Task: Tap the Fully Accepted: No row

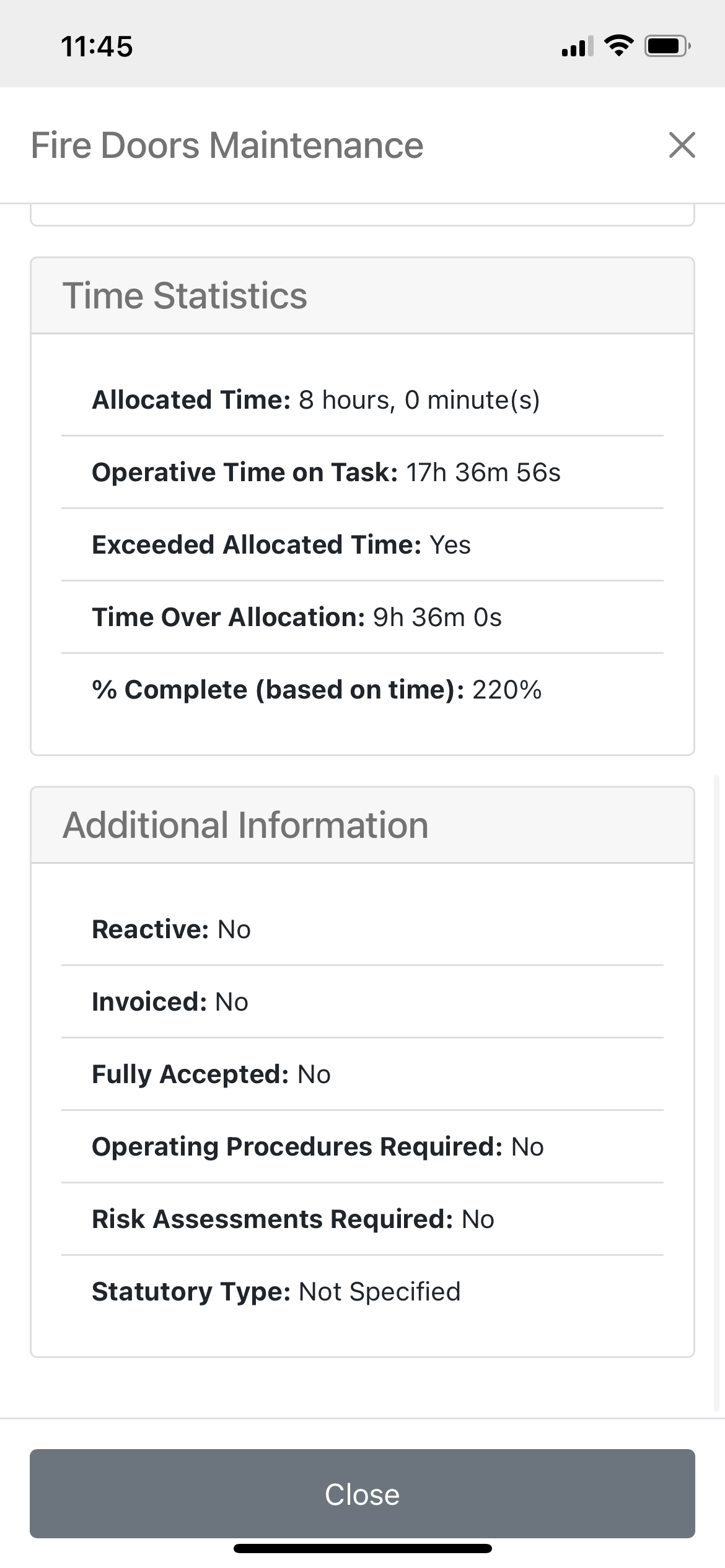Action: pos(211,1073)
